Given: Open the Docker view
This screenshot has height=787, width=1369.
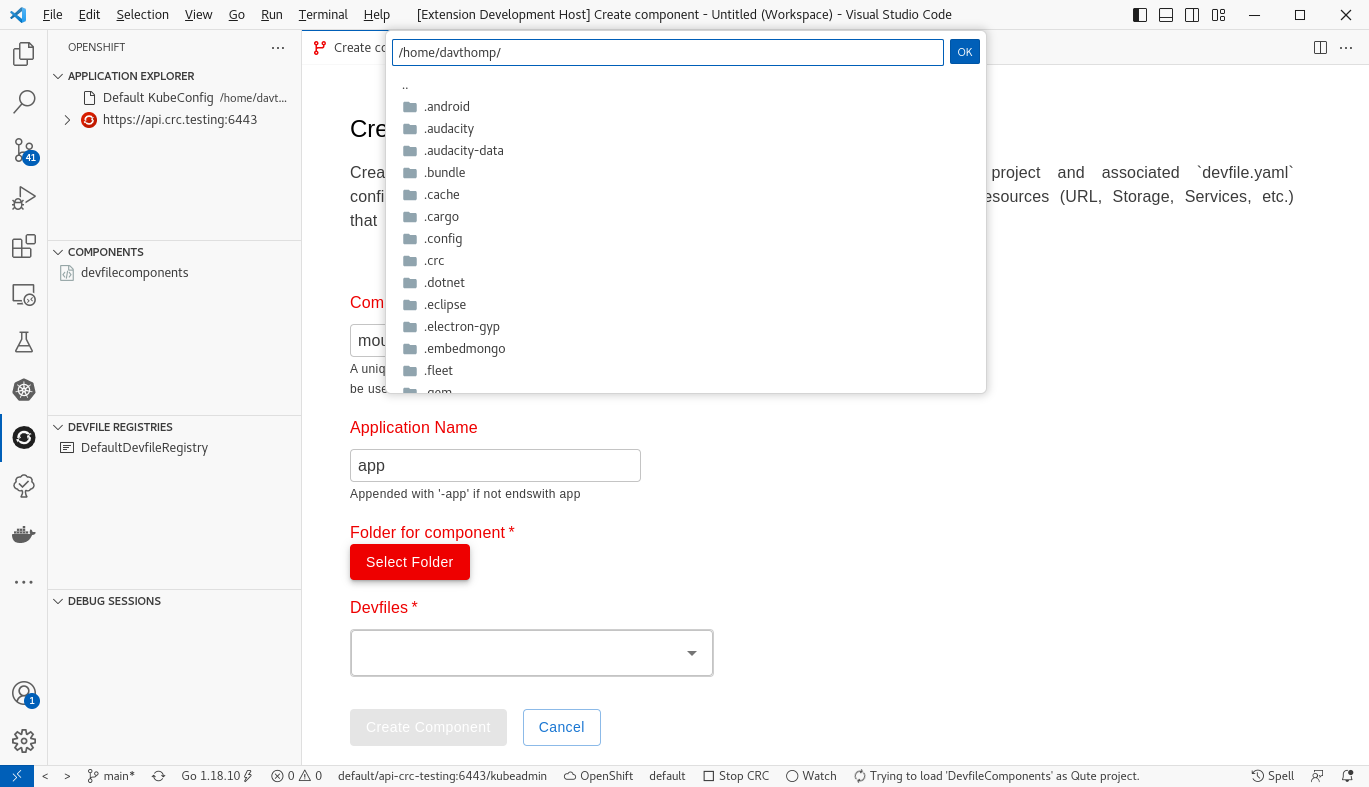Looking at the screenshot, I should tap(24, 534).
